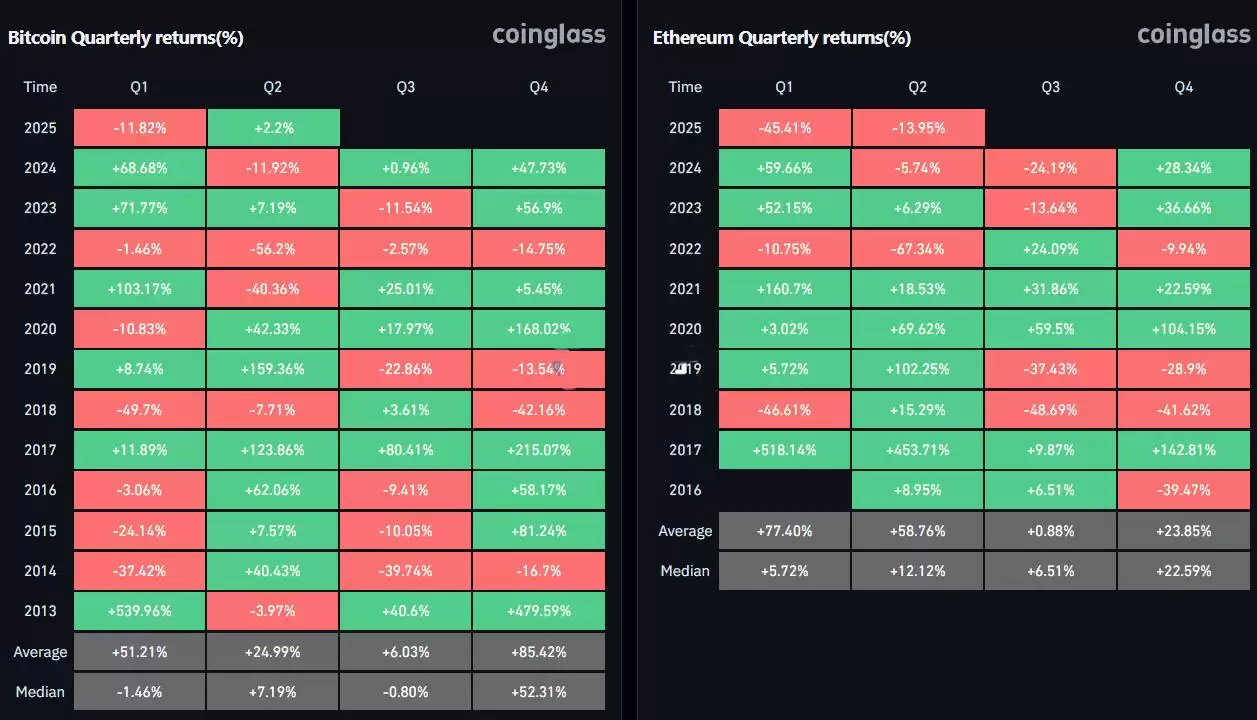Click Bitcoin 2013 Q1 cell +539.96%
Screen dimensions: 1257x720
(139, 611)
